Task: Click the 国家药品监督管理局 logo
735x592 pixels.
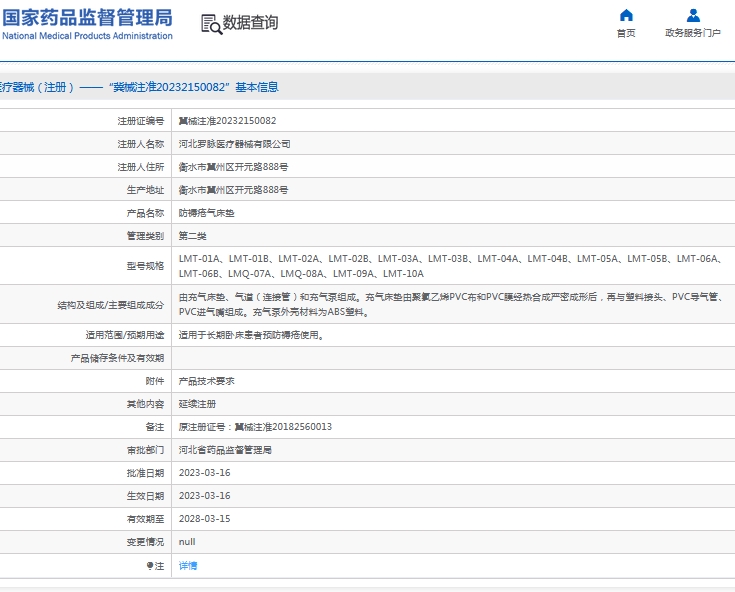Action: coord(87,18)
